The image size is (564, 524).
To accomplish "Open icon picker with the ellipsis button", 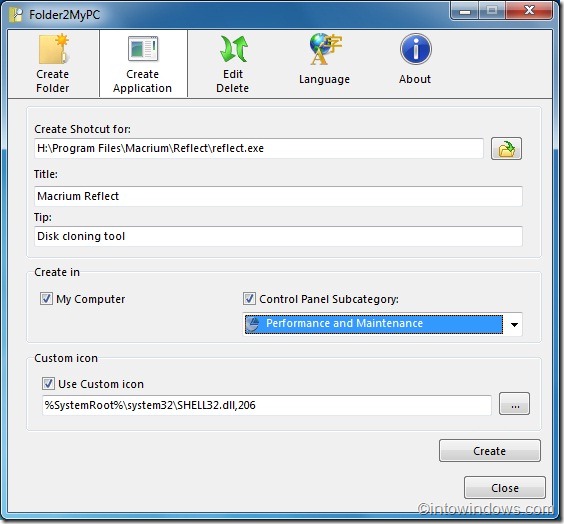I will [514, 404].
